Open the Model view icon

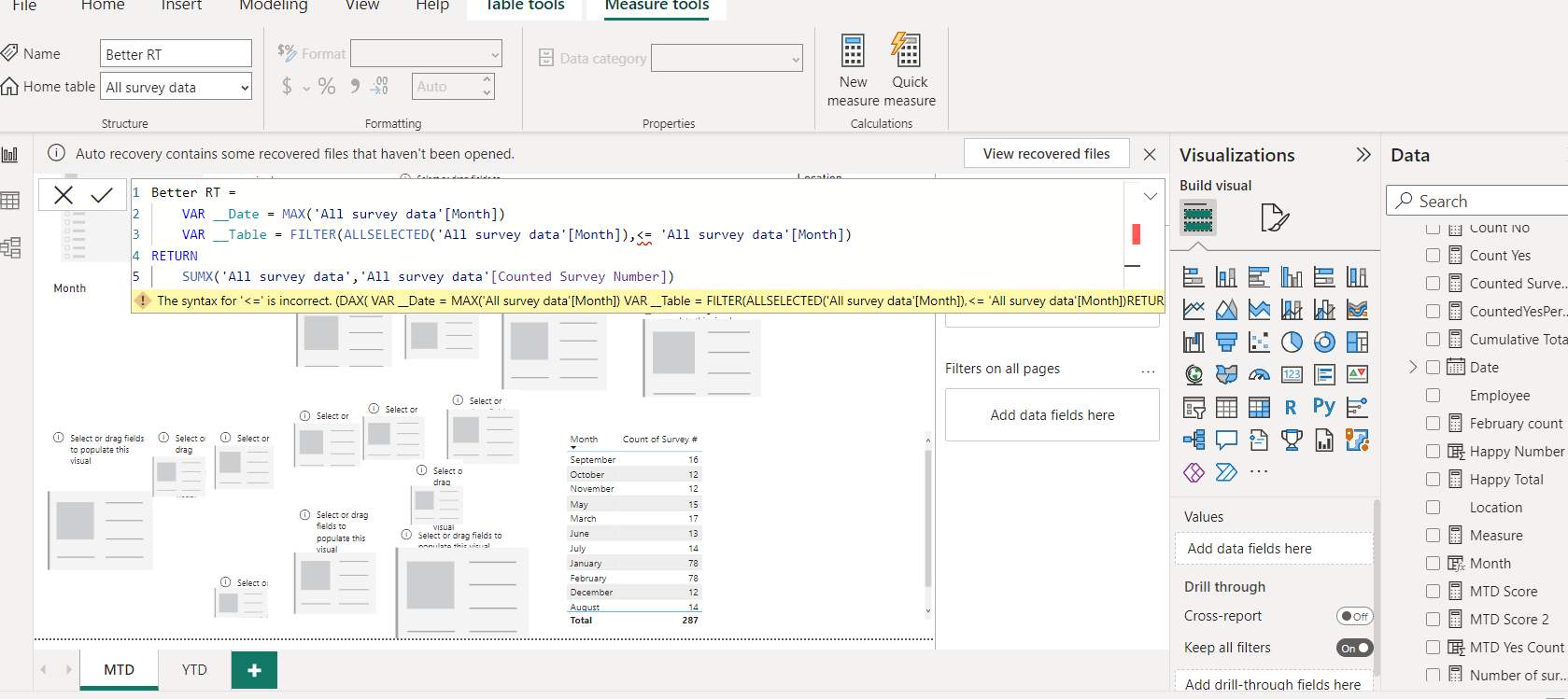coord(10,247)
